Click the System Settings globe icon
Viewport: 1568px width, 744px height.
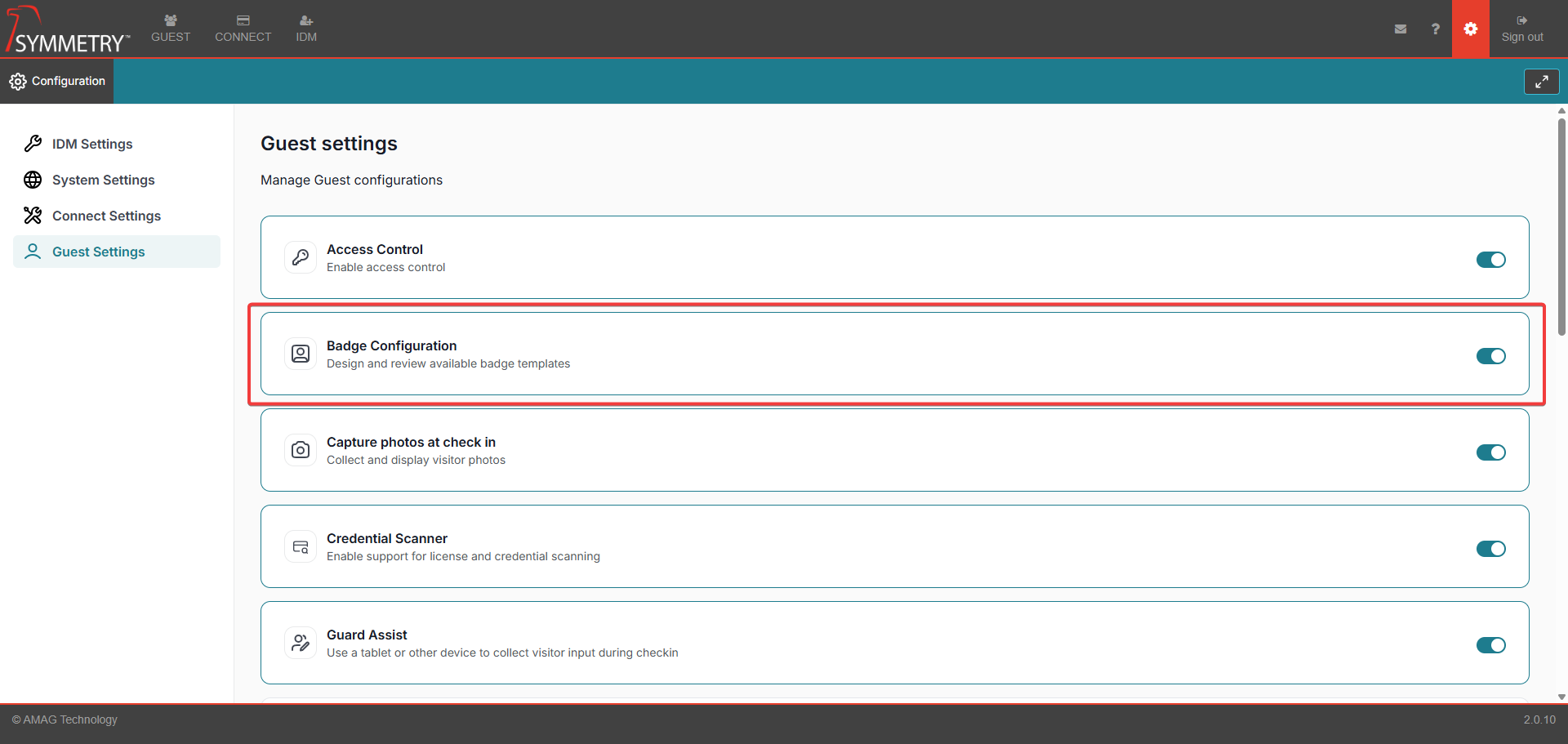pyautogui.click(x=33, y=180)
